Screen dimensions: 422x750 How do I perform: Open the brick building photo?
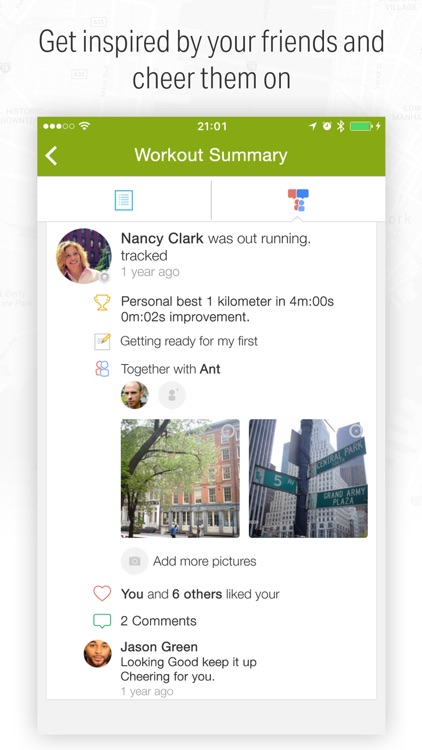[x=180, y=478]
